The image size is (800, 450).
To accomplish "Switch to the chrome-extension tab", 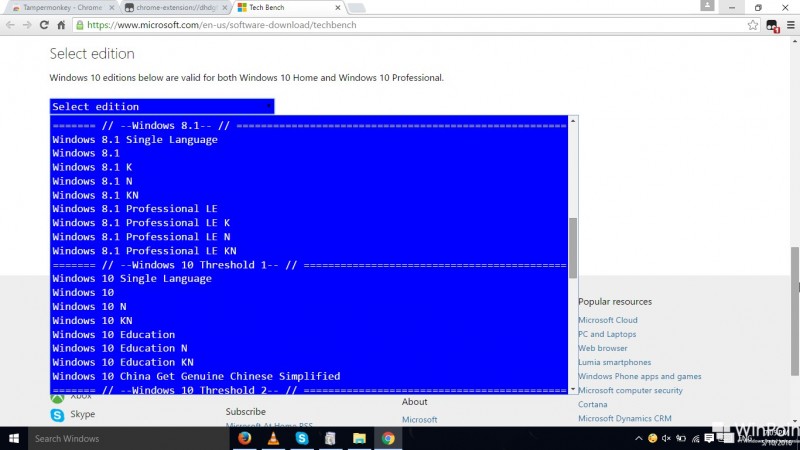I will click(175, 8).
